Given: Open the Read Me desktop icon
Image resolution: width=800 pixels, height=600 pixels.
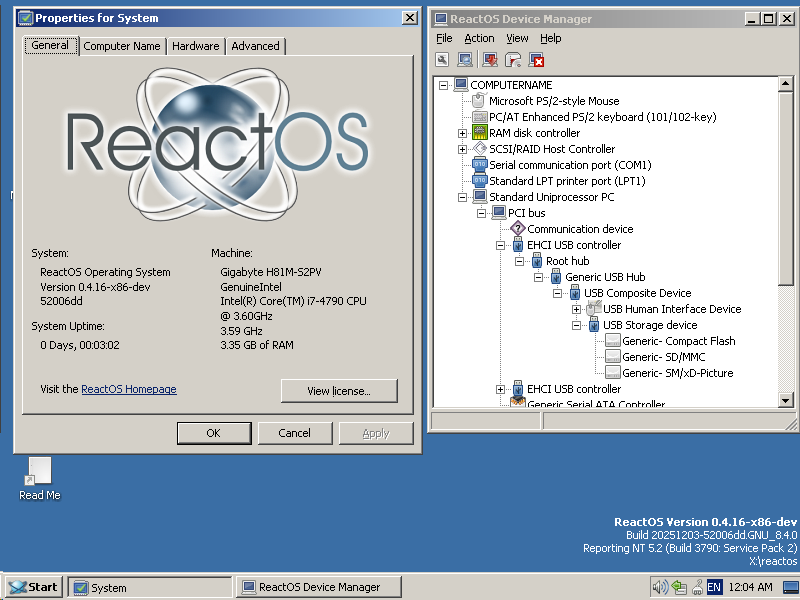Looking at the screenshot, I should 38,470.
